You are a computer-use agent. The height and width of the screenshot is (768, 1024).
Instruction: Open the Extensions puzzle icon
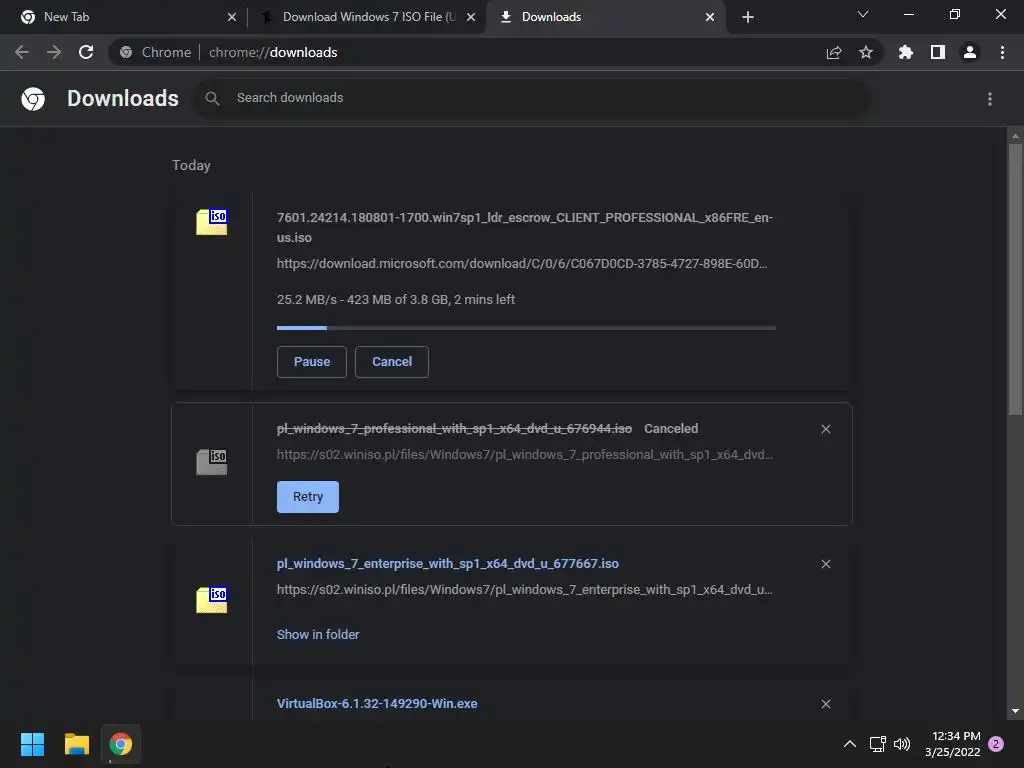pos(906,52)
